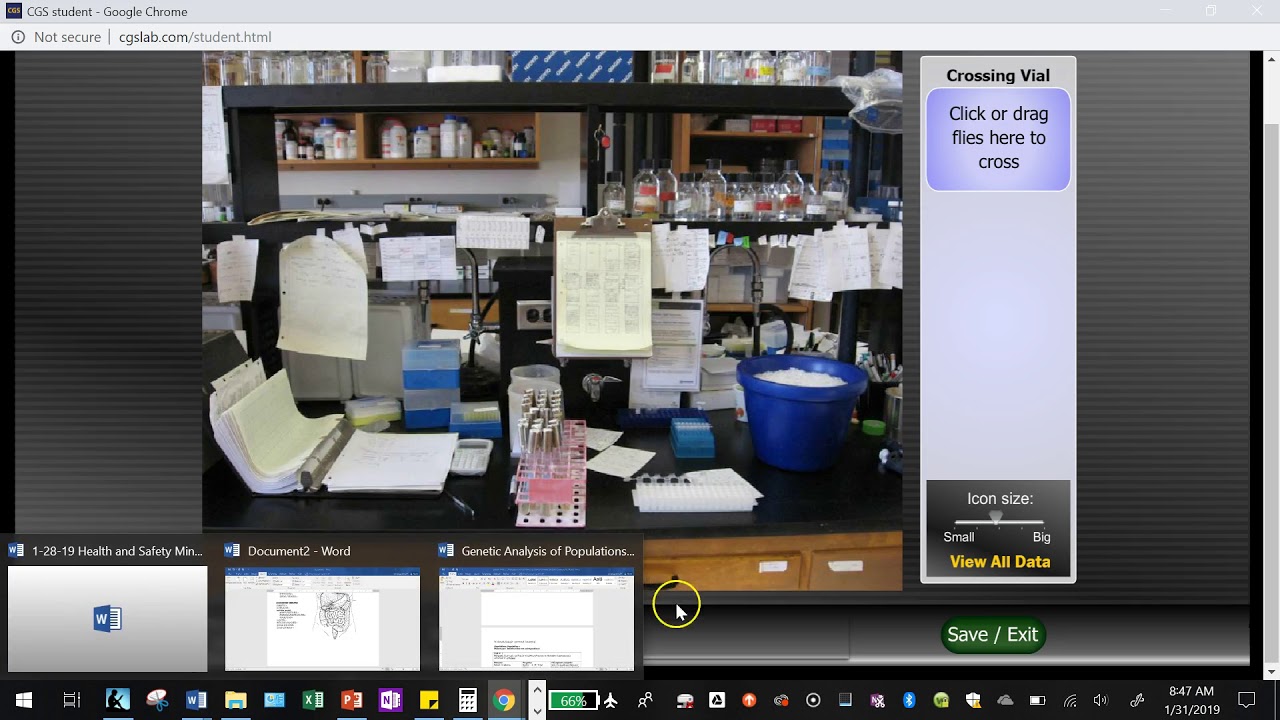This screenshot has height=720, width=1280.
Task: Open the power battery tray icon
Action: pos(1037,700)
